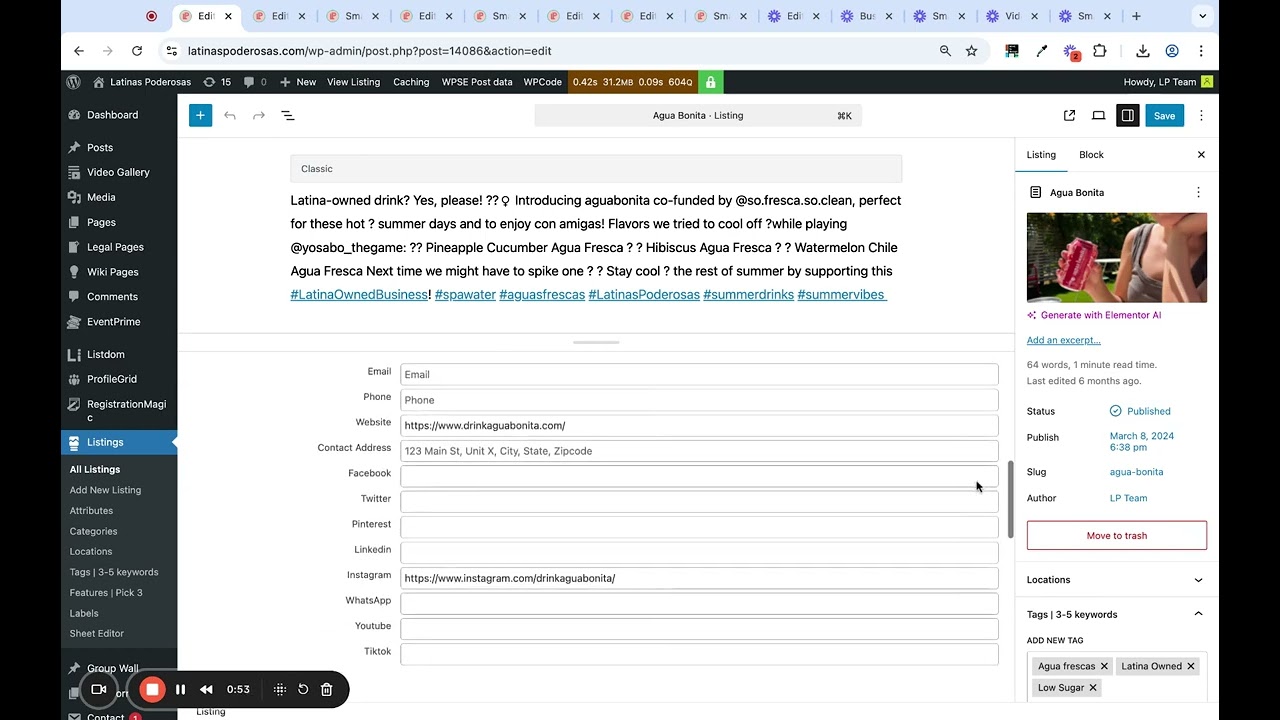Viewport: 1280px width, 720px height.
Task: Switch to the Block tab
Action: (x=1091, y=155)
